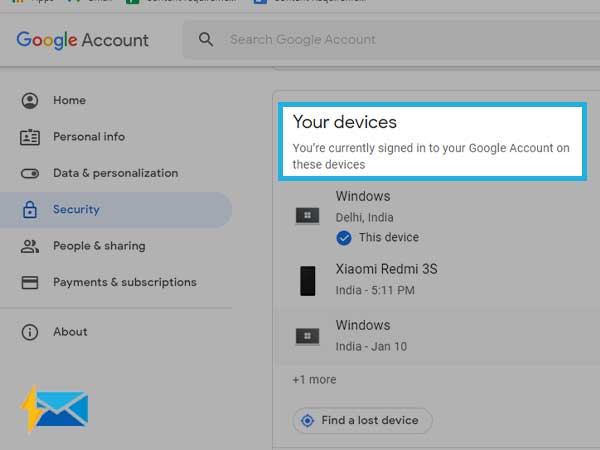The image size is (600, 450).
Task: Focus the Search Google Account field
Action: tap(391, 39)
